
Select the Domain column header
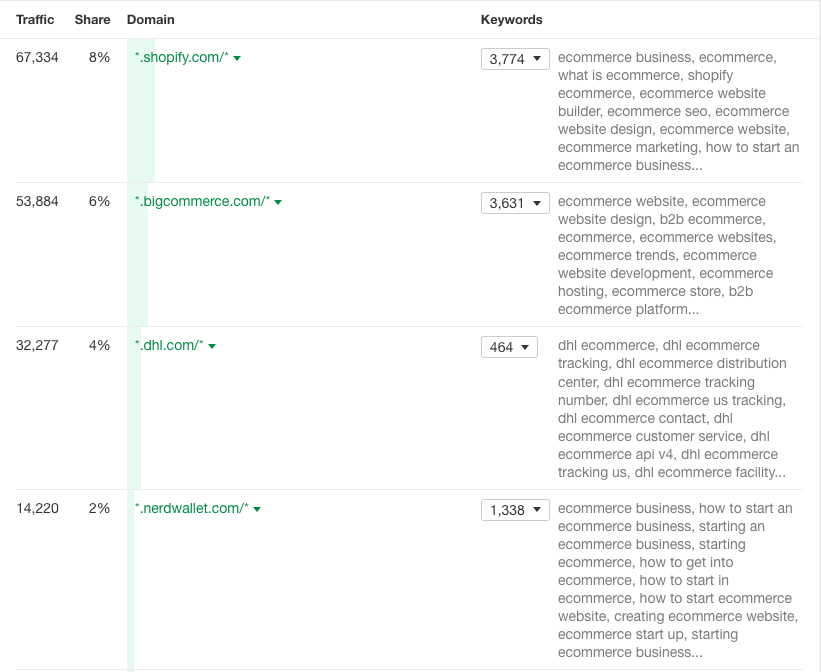click(x=150, y=20)
